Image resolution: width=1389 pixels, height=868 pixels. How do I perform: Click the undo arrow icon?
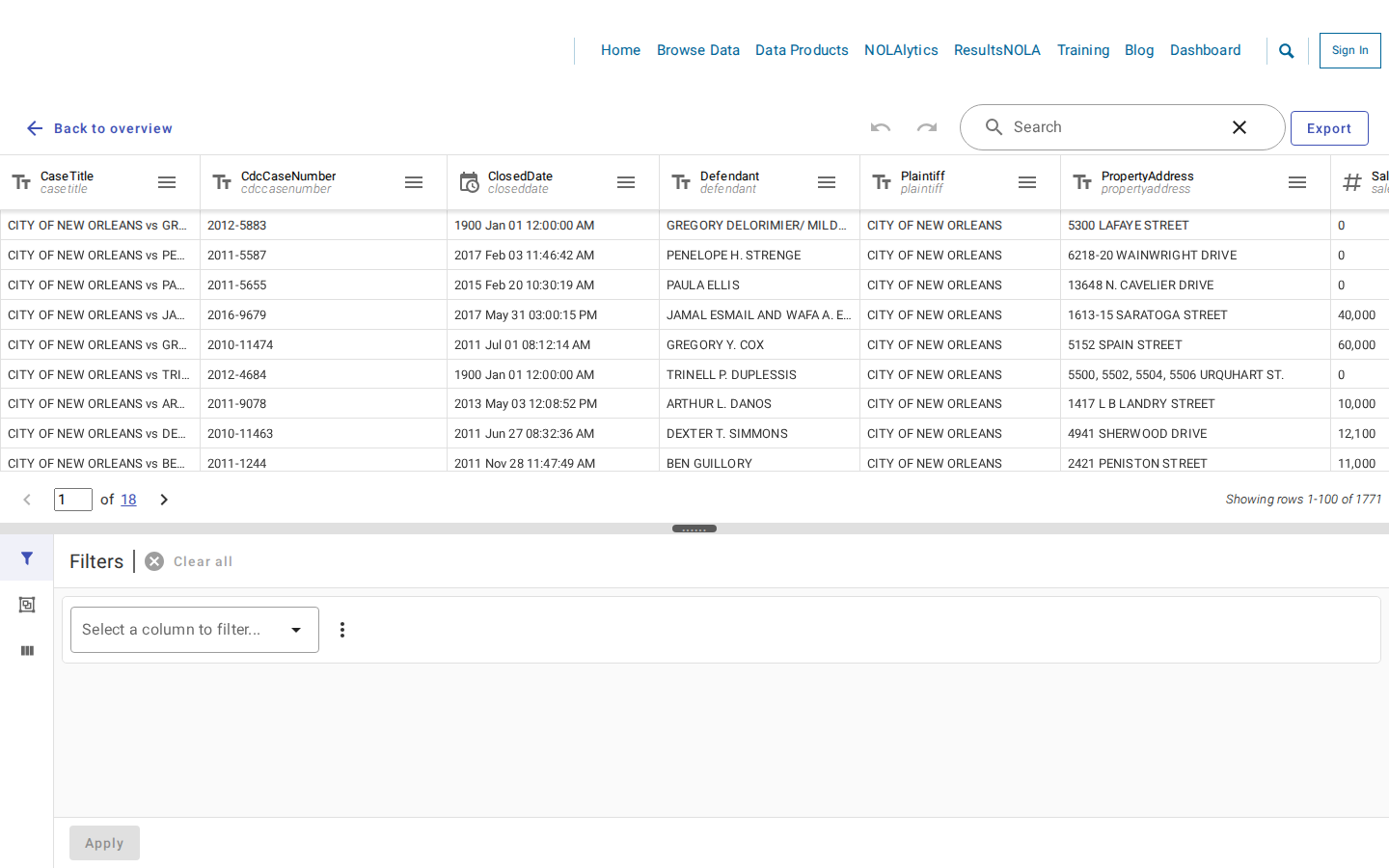tap(881, 127)
